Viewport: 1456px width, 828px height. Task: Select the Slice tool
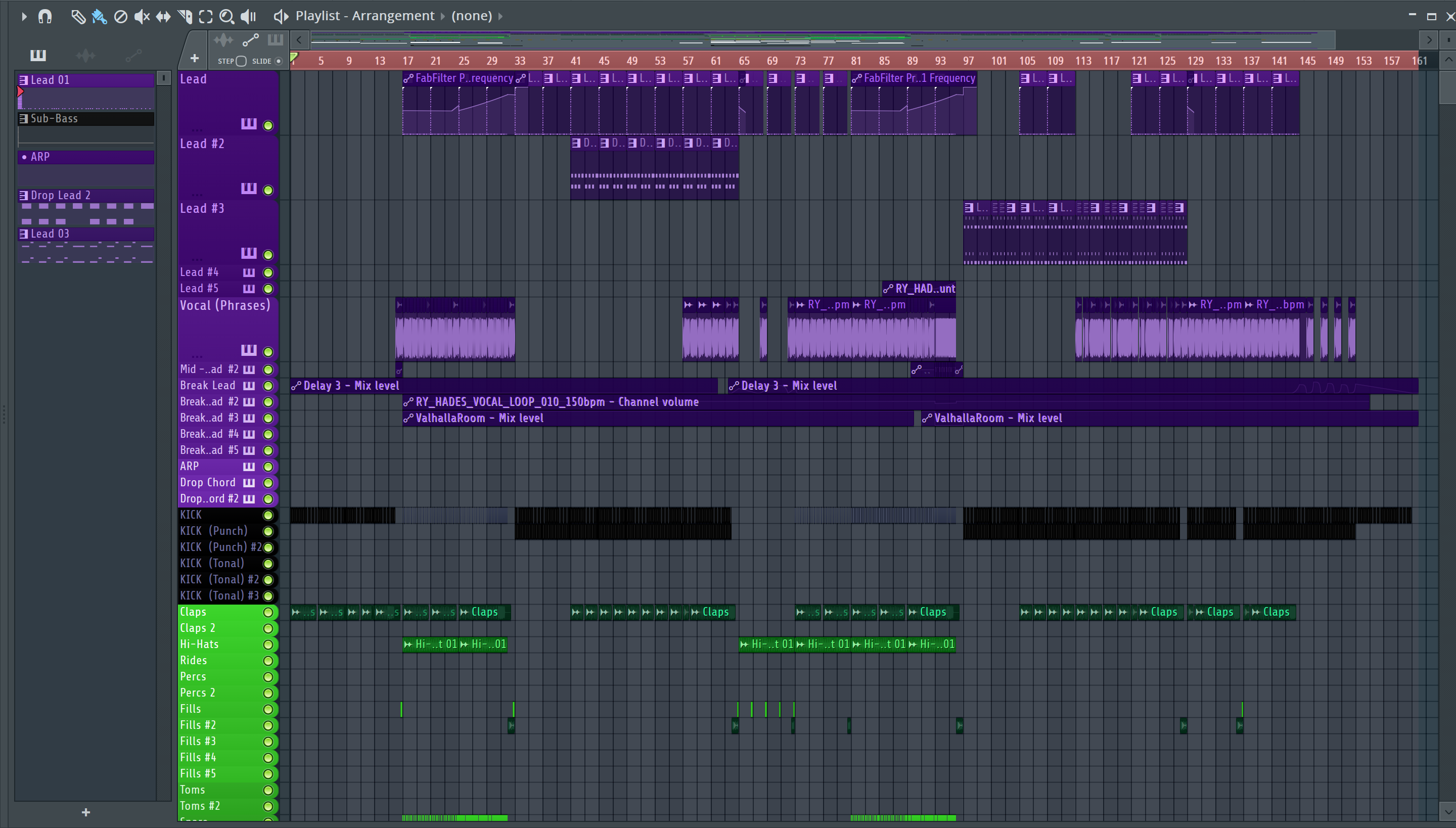coord(185,17)
